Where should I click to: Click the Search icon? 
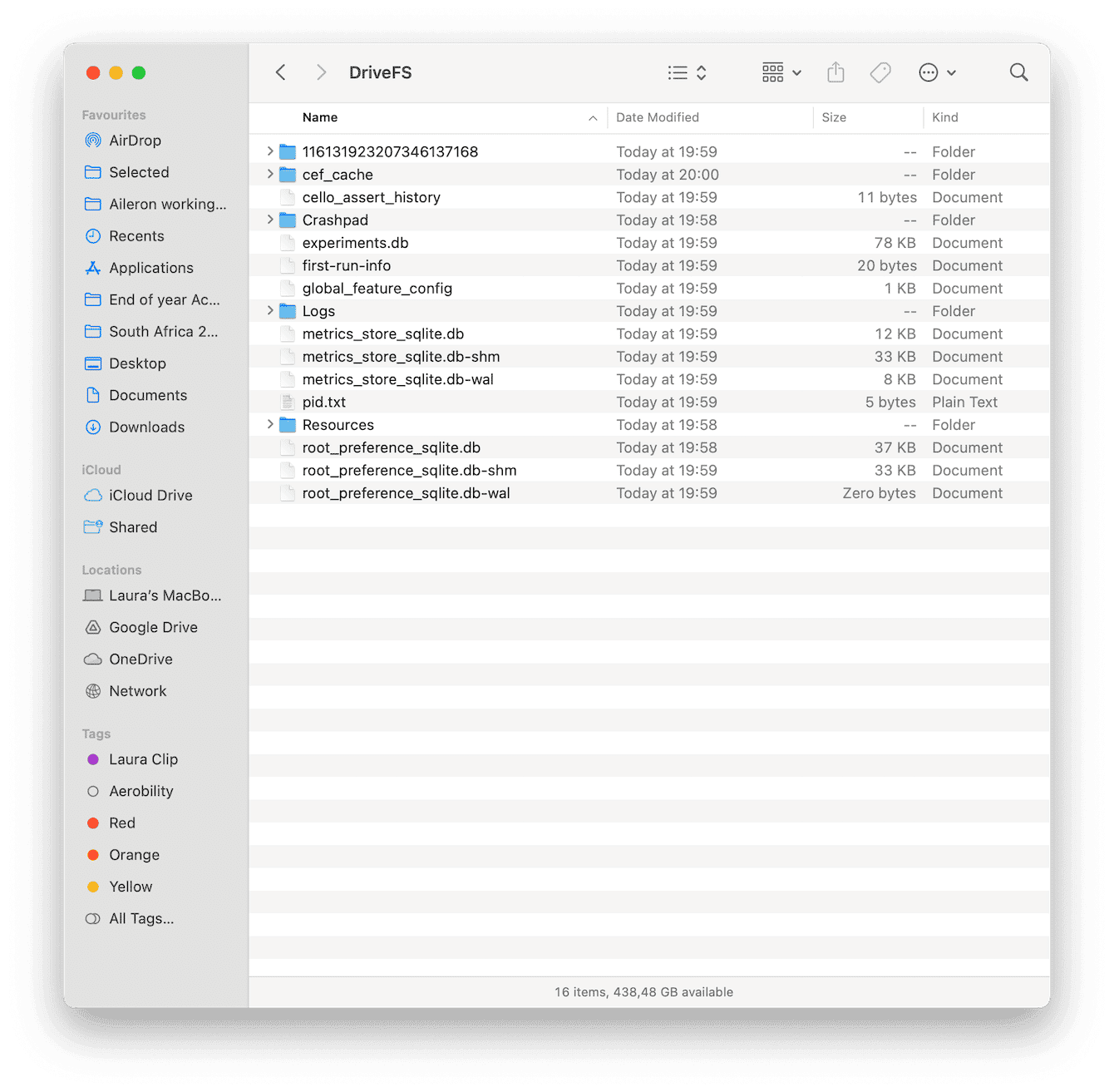[1018, 72]
